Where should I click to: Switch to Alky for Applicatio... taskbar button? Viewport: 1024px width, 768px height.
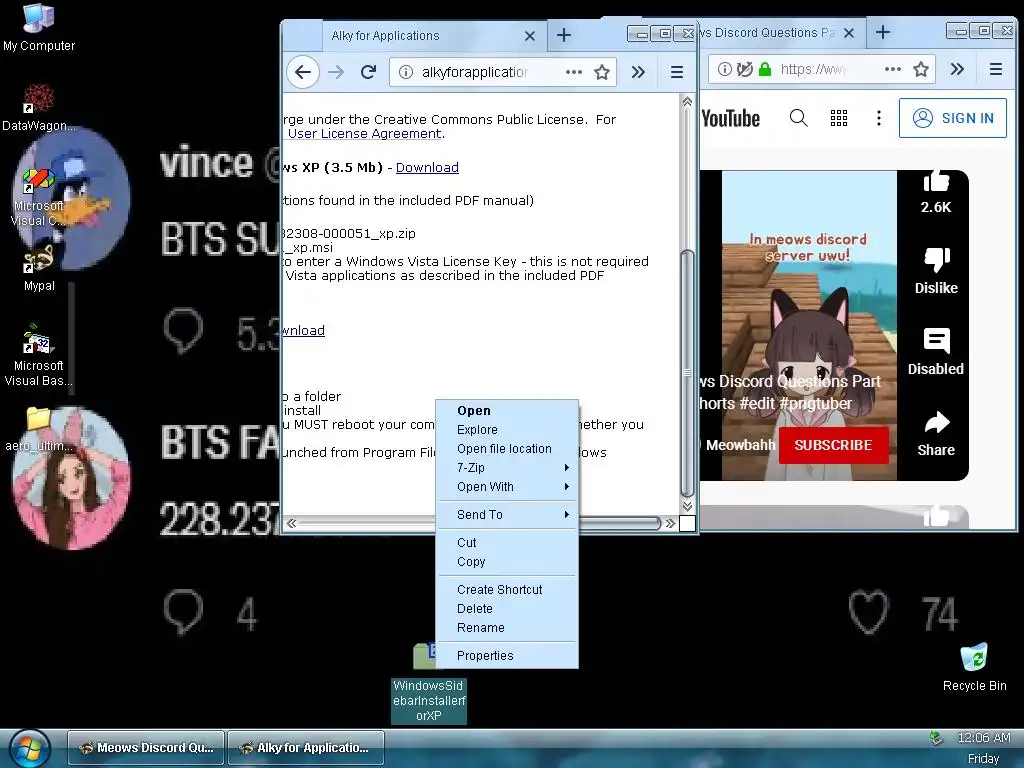tap(306, 748)
